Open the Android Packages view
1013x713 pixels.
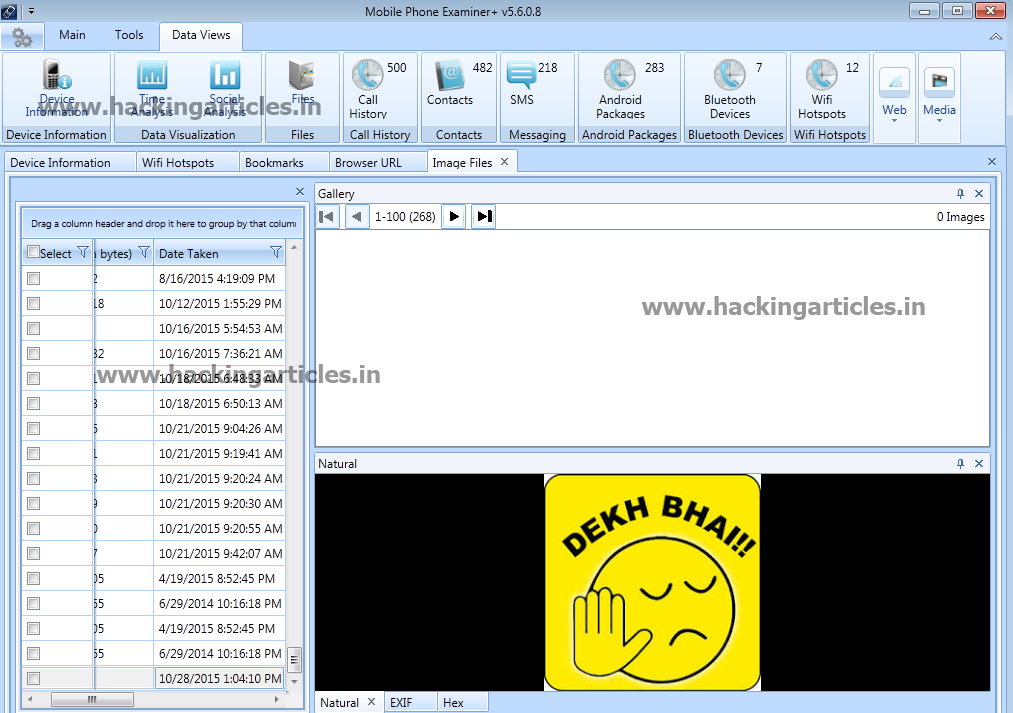coord(620,90)
